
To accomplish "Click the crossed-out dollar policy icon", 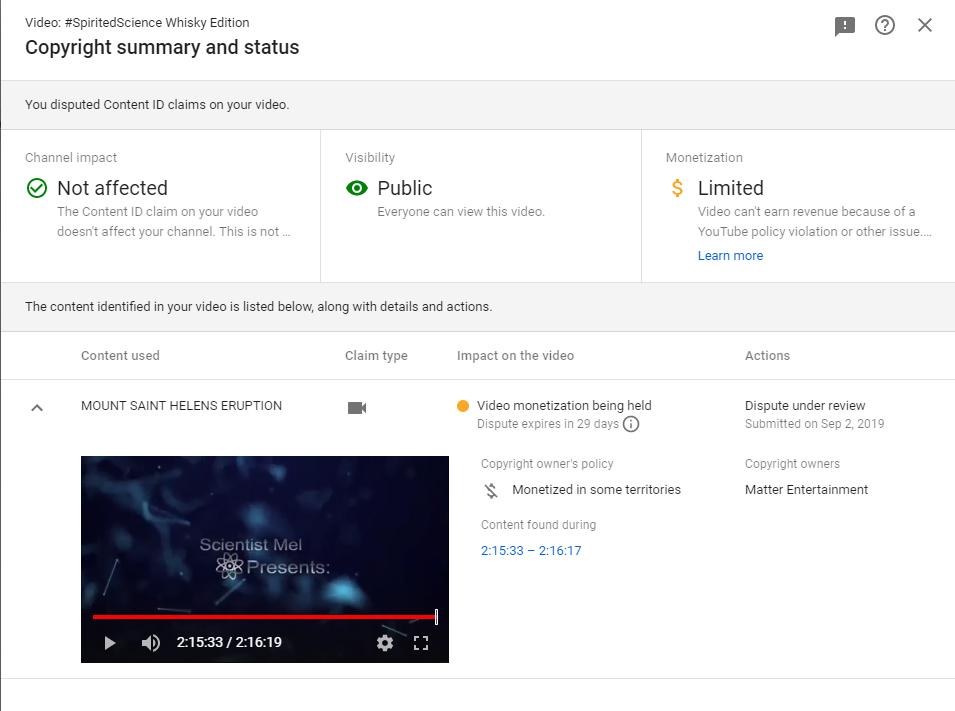I will [x=491, y=490].
